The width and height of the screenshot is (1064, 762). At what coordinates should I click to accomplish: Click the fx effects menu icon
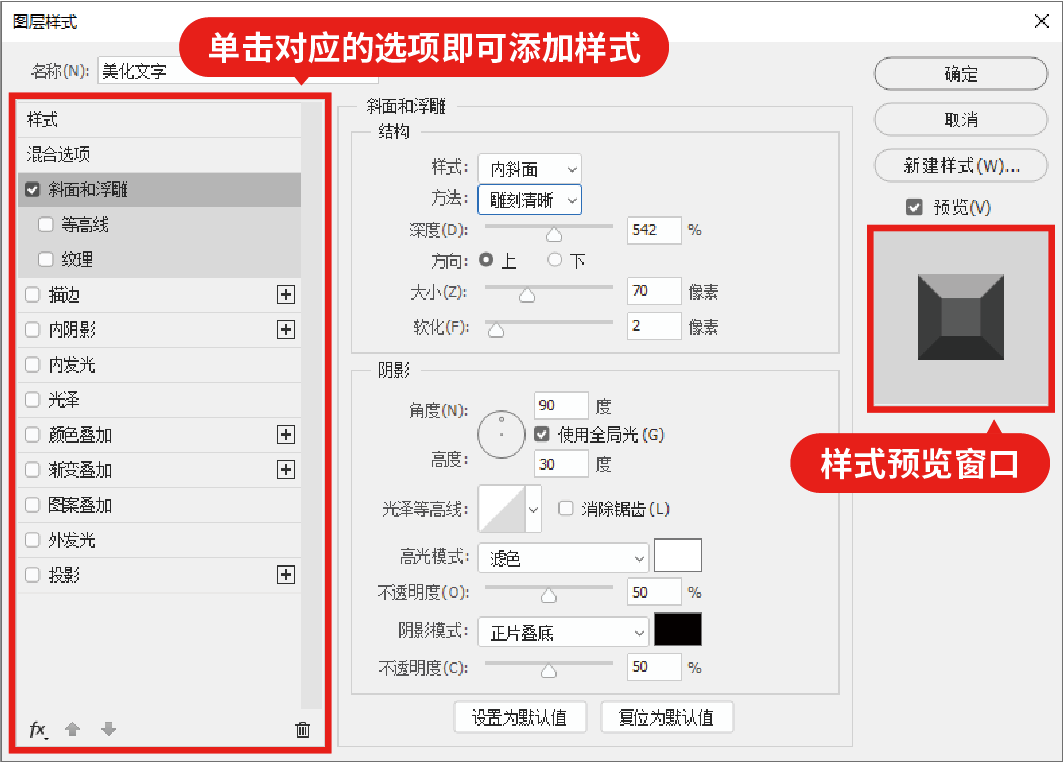(38, 730)
